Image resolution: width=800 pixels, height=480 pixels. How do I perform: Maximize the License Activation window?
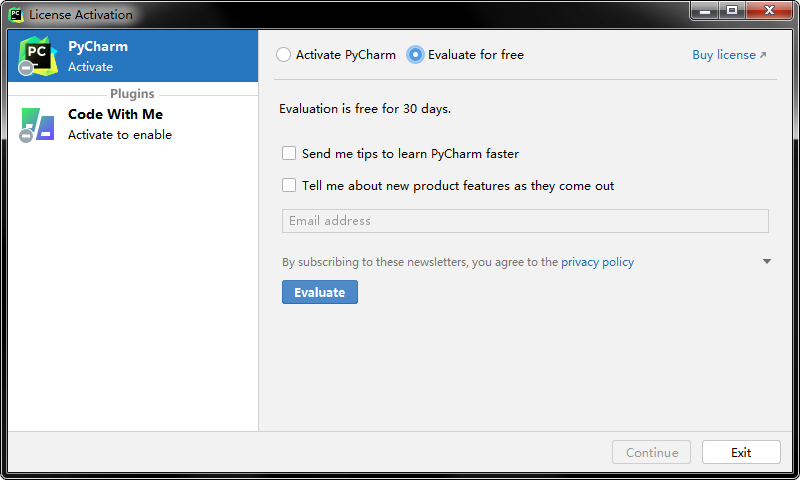click(x=732, y=11)
